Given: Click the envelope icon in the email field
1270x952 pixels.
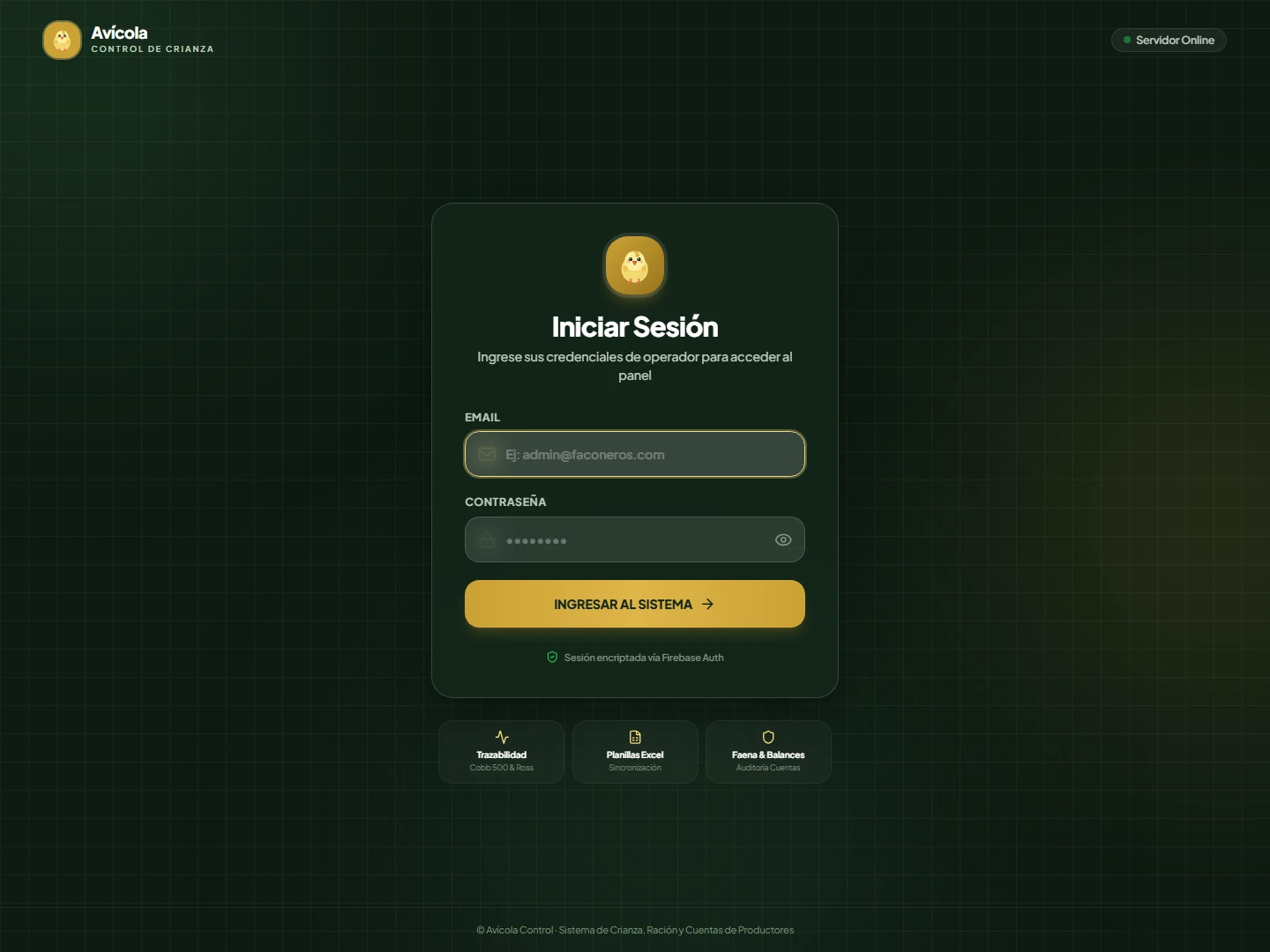Looking at the screenshot, I should tap(487, 454).
